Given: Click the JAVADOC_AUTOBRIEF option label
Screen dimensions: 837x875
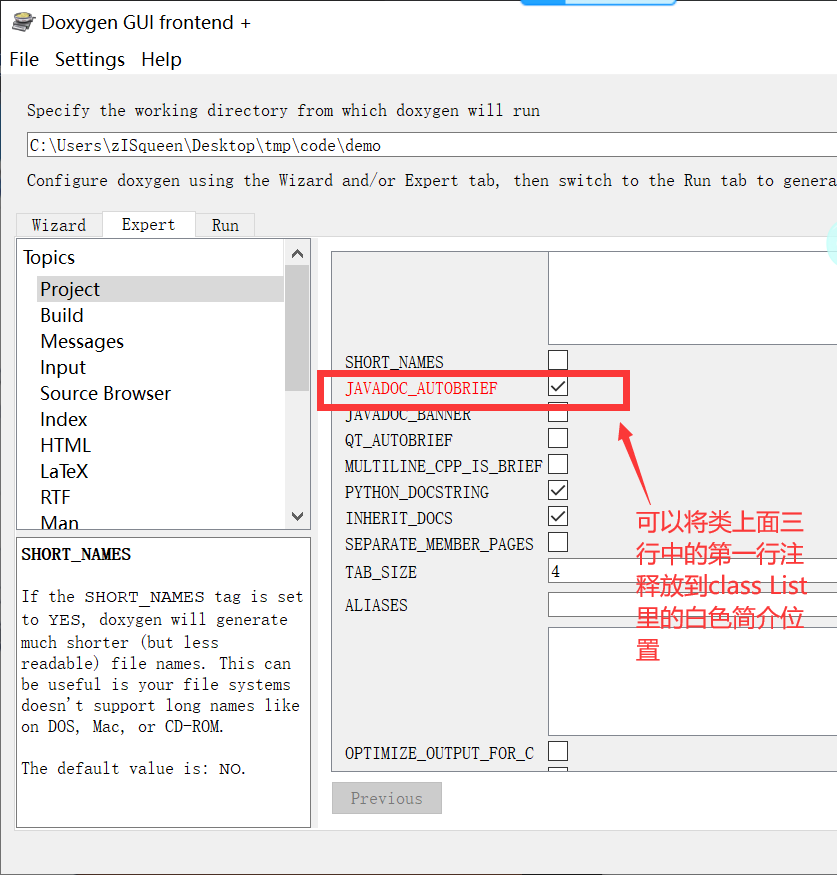Looking at the screenshot, I should [421, 388].
